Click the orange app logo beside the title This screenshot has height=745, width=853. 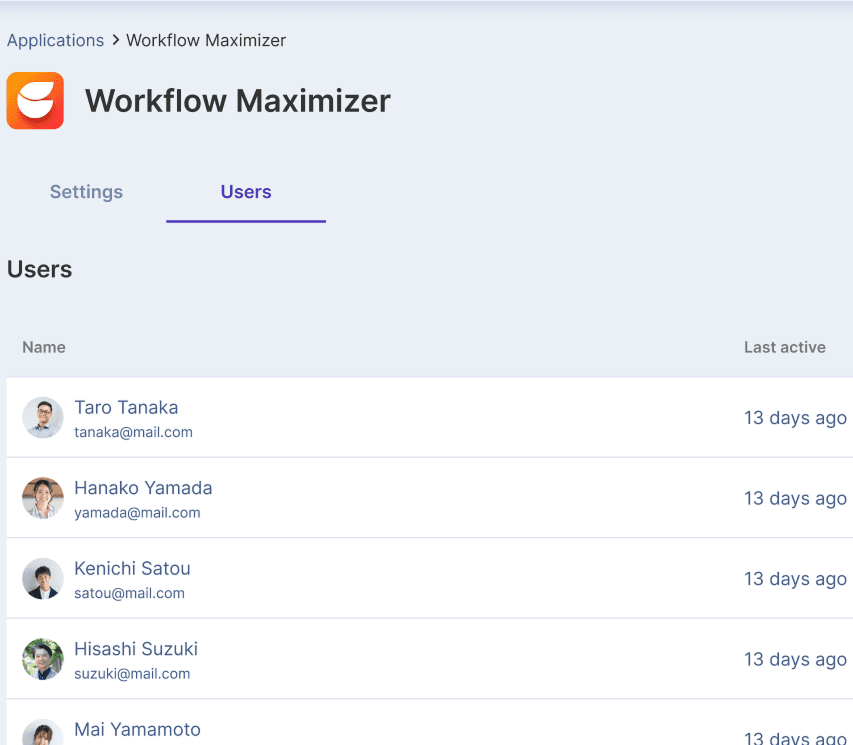coord(35,100)
